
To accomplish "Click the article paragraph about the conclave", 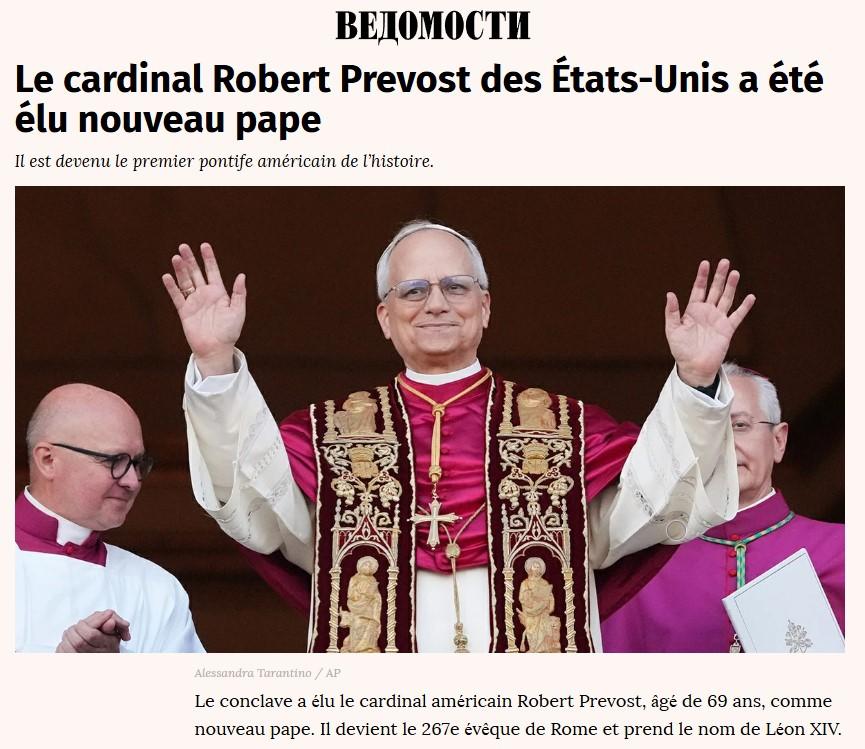I will pos(518,715).
